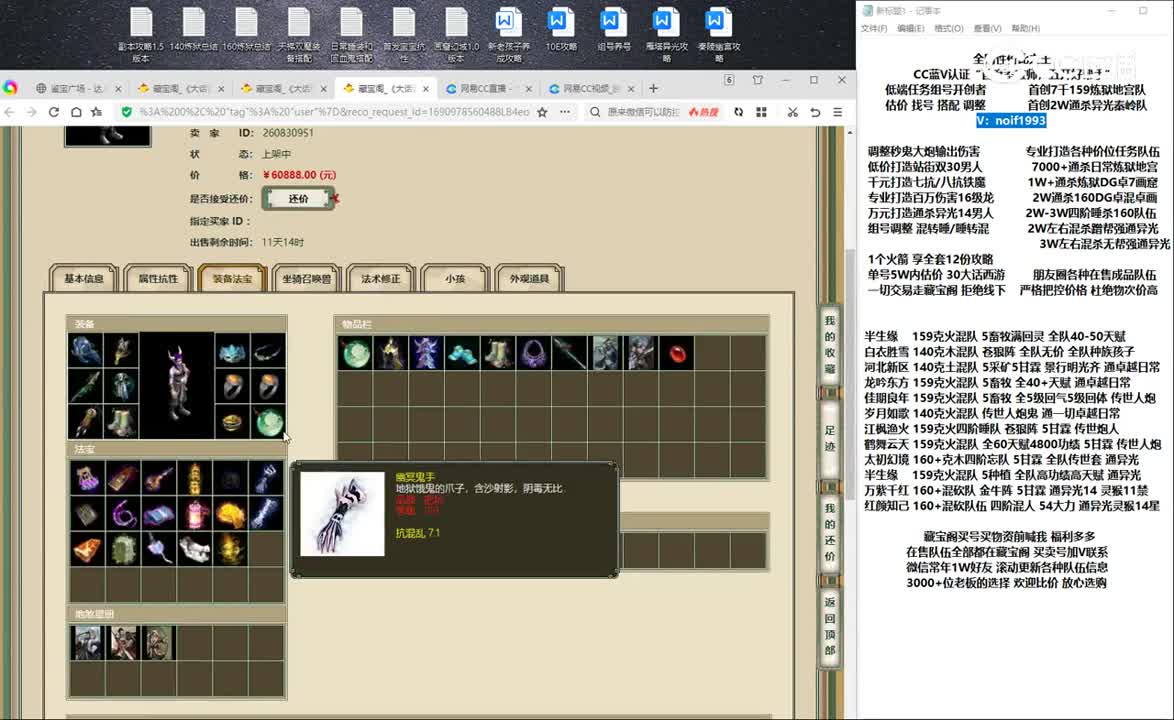Click the browser undo-close arrow icon
Viewport: 1174px width, 720px height.
pyautogui.click(x=815, y=112)
